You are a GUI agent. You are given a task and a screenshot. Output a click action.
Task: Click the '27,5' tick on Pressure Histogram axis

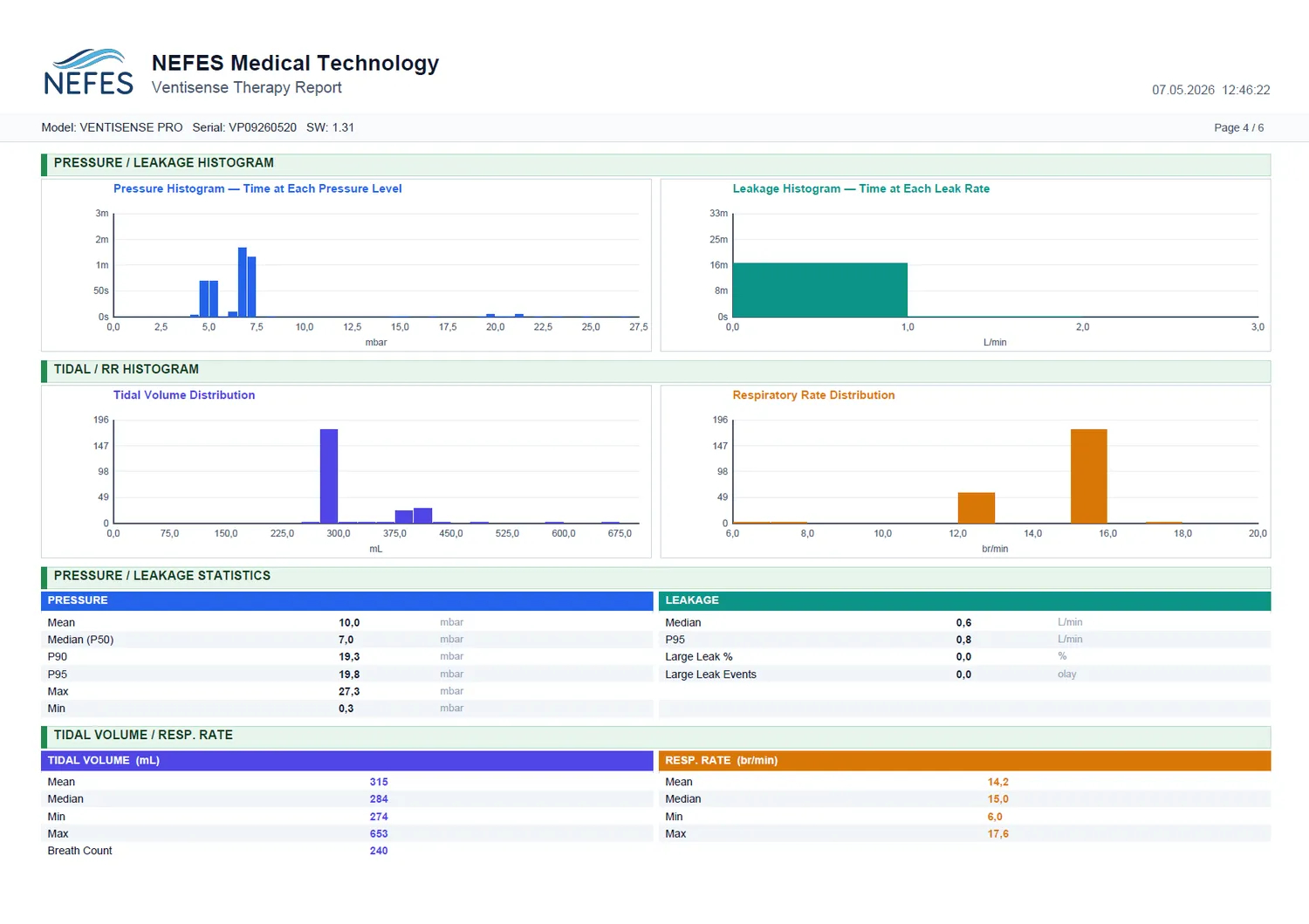coord(639,327)
